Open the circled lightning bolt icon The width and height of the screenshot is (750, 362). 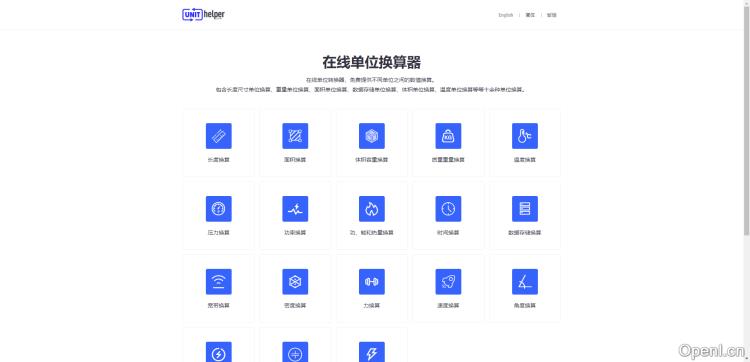219,352
